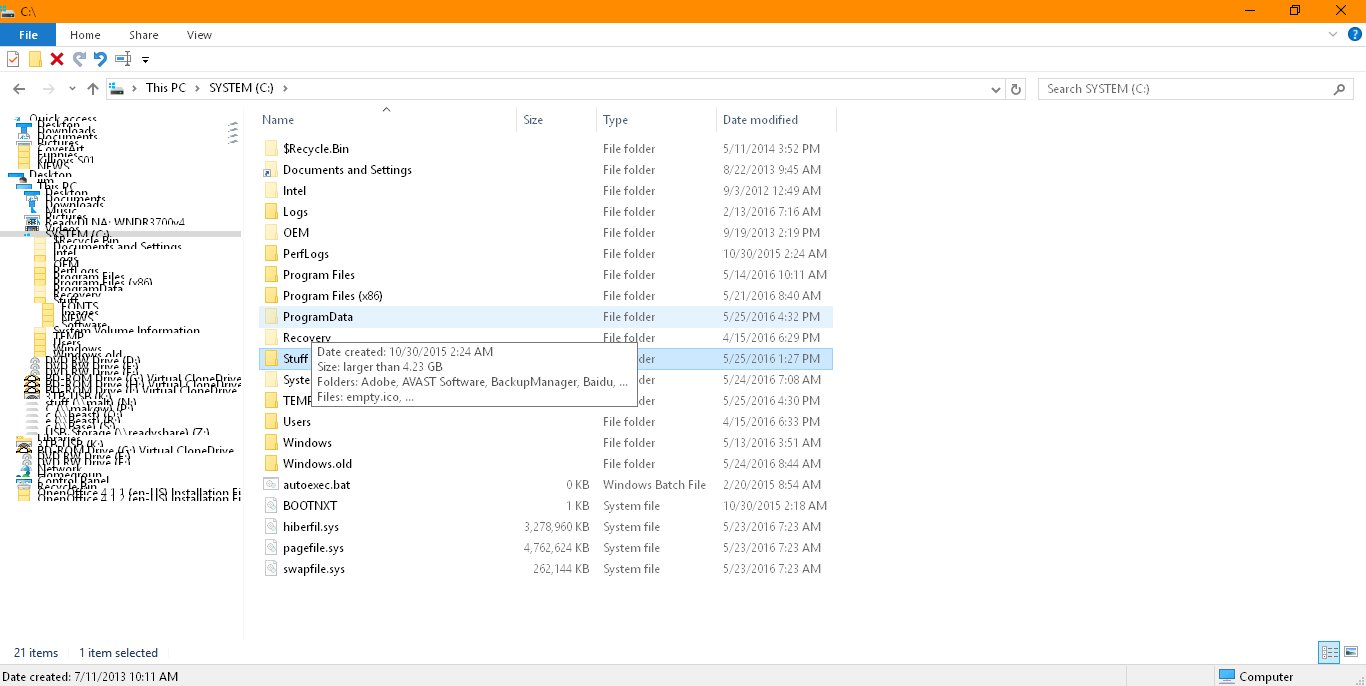Refresh the current folder view
This screenshot has width=1366, height=686.
pos(1017,89)
